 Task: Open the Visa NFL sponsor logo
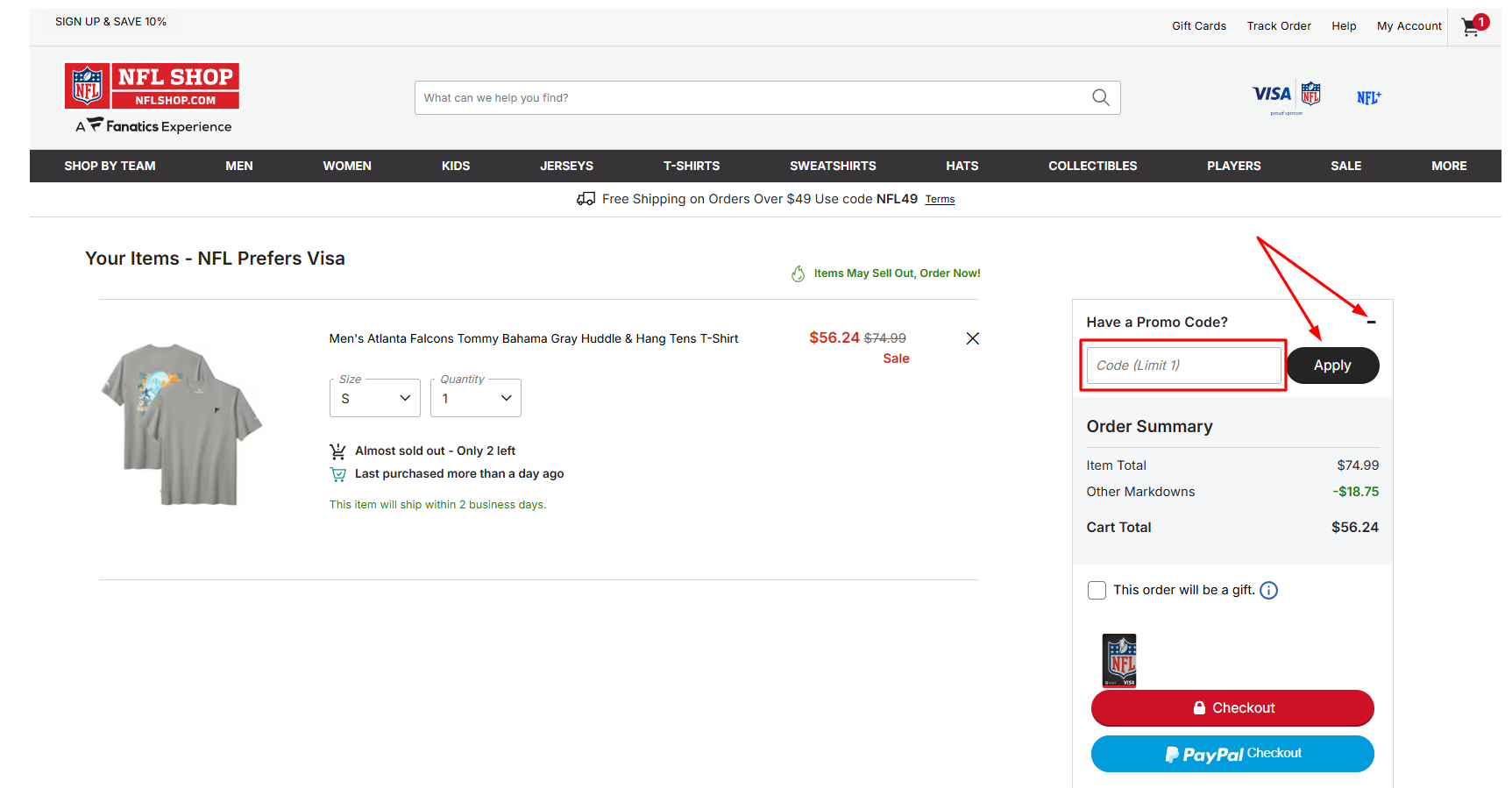click(1287, 97)
